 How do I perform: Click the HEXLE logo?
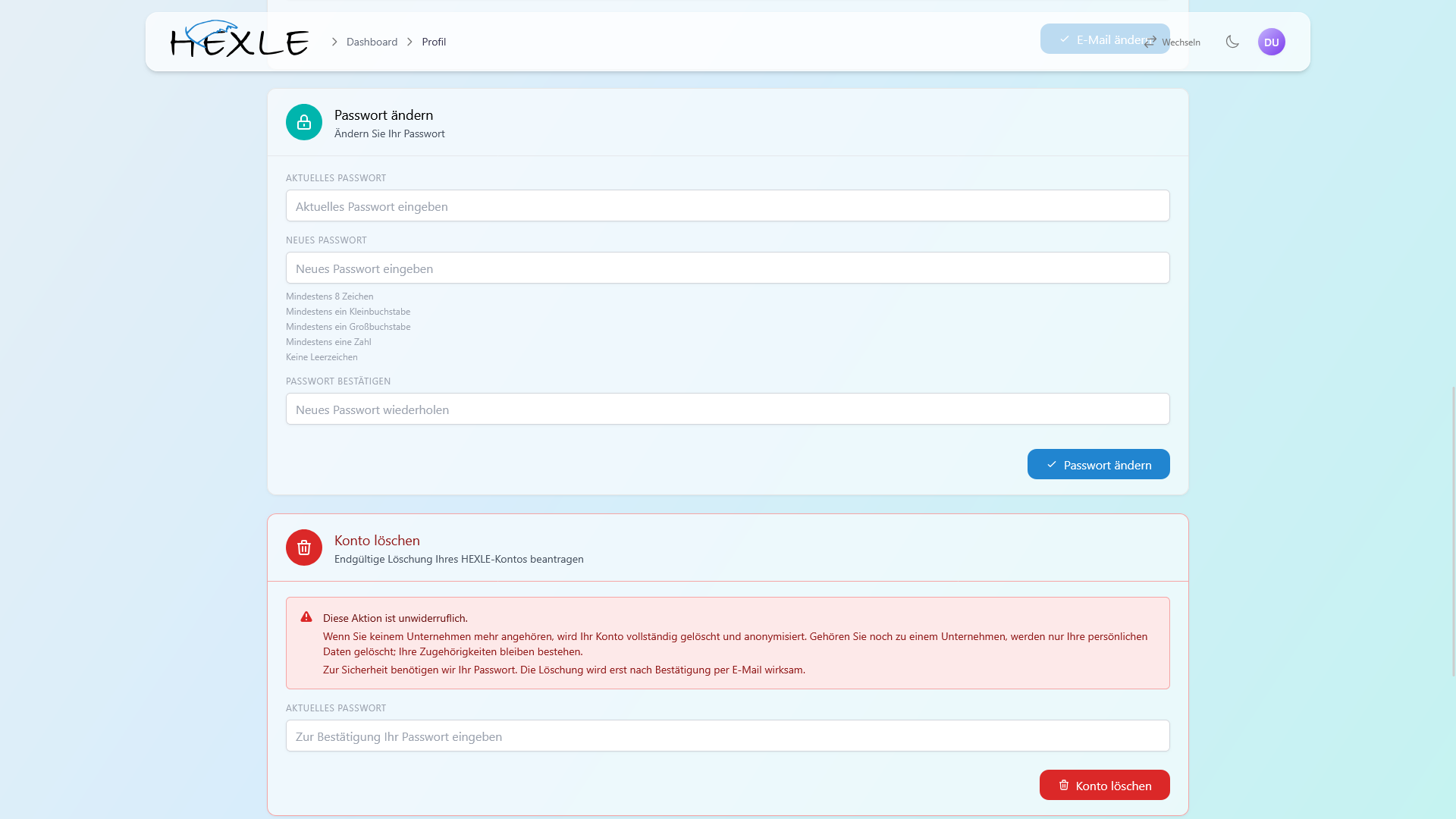coord(240,39)
